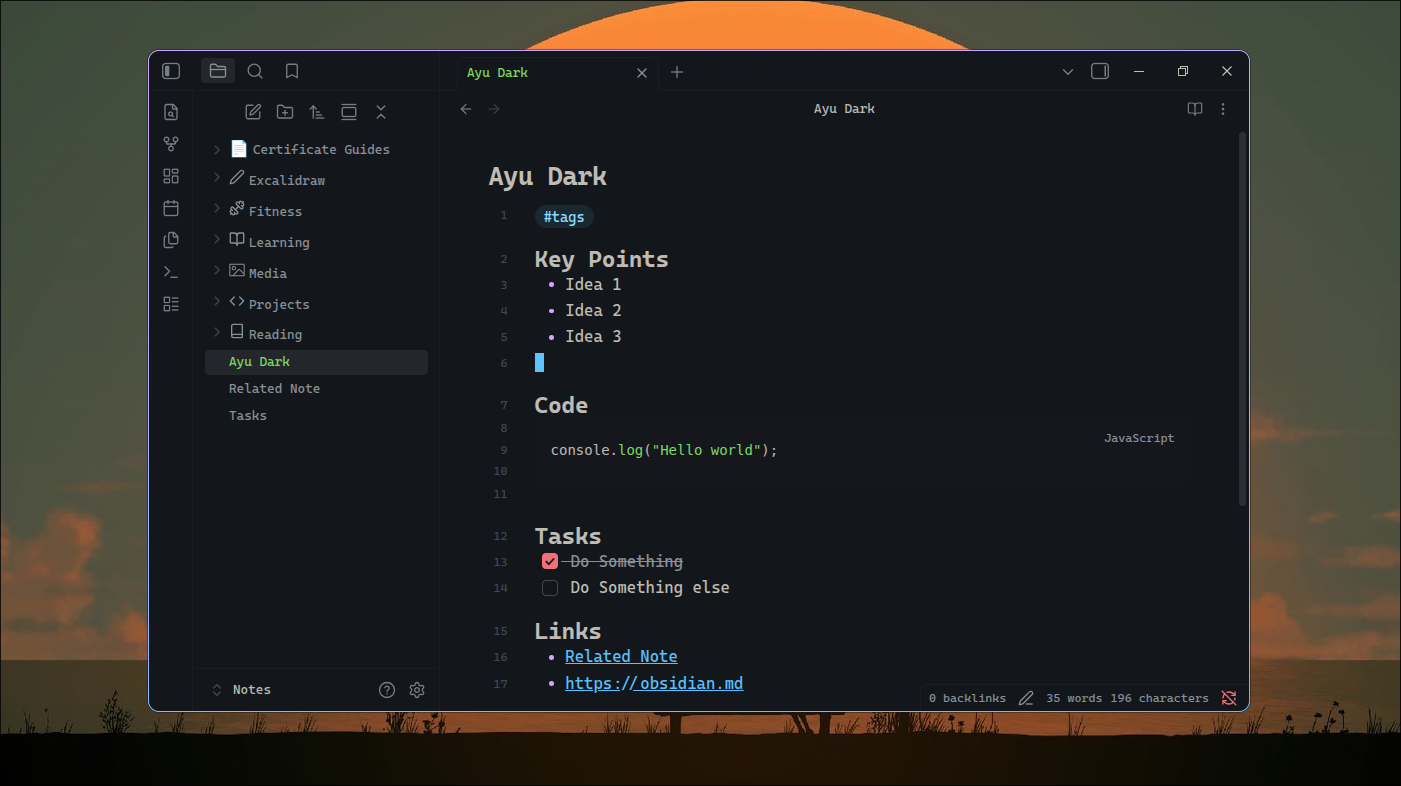Insert template via ribbon copy icon
Image resolution: width=1401 pixels, height=786 pixels.
(x=171, y=240)
